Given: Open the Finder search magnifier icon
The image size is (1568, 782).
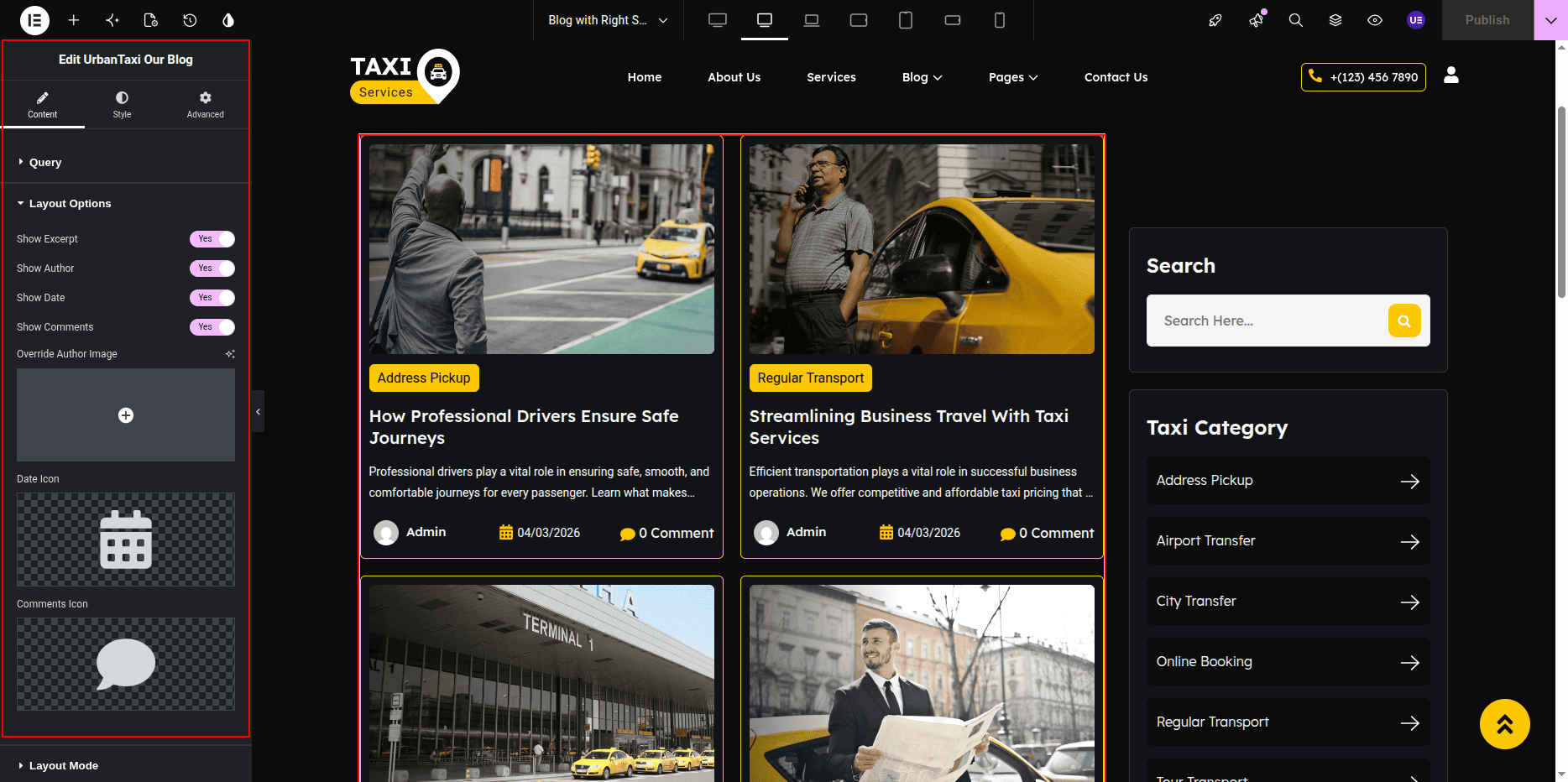Looking at the screenshot, I should click(x=1296, y=20).
